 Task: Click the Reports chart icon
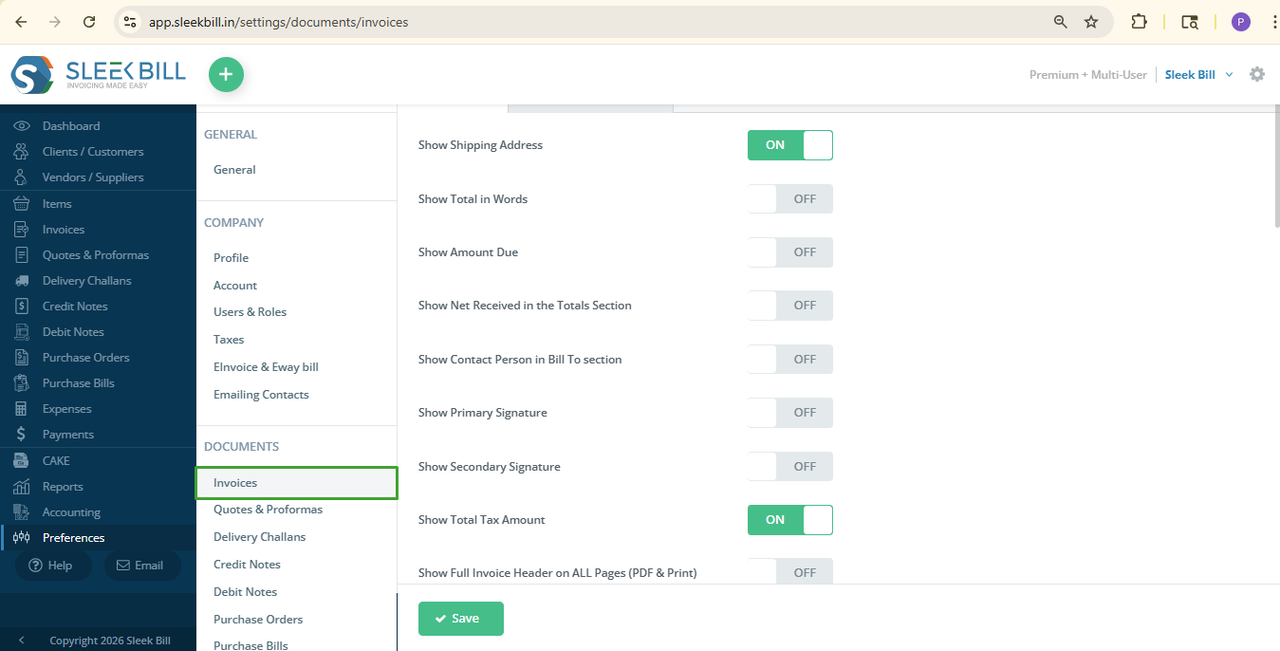[x=21, y=487]
